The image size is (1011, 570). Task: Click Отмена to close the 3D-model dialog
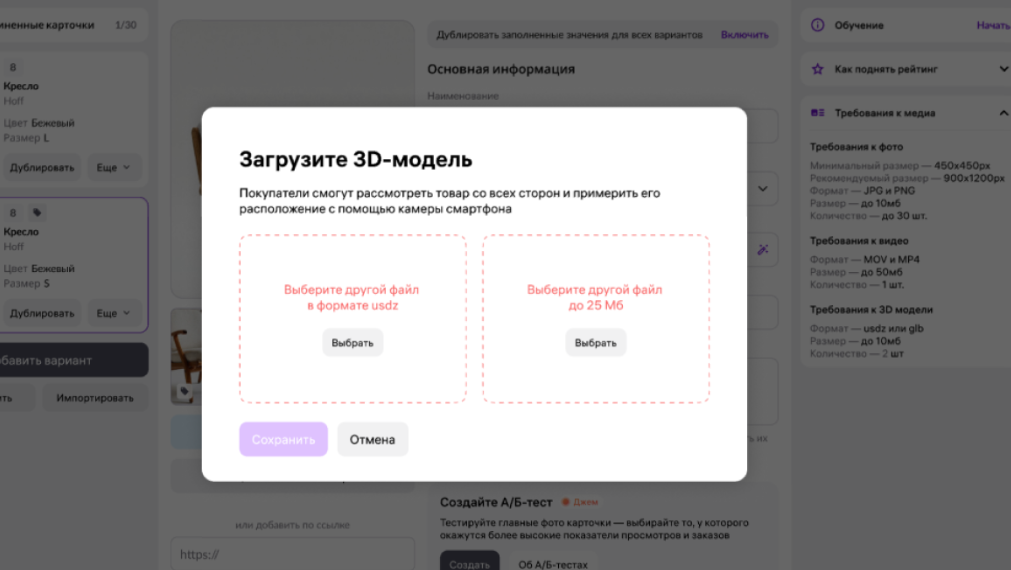(373, 440)
